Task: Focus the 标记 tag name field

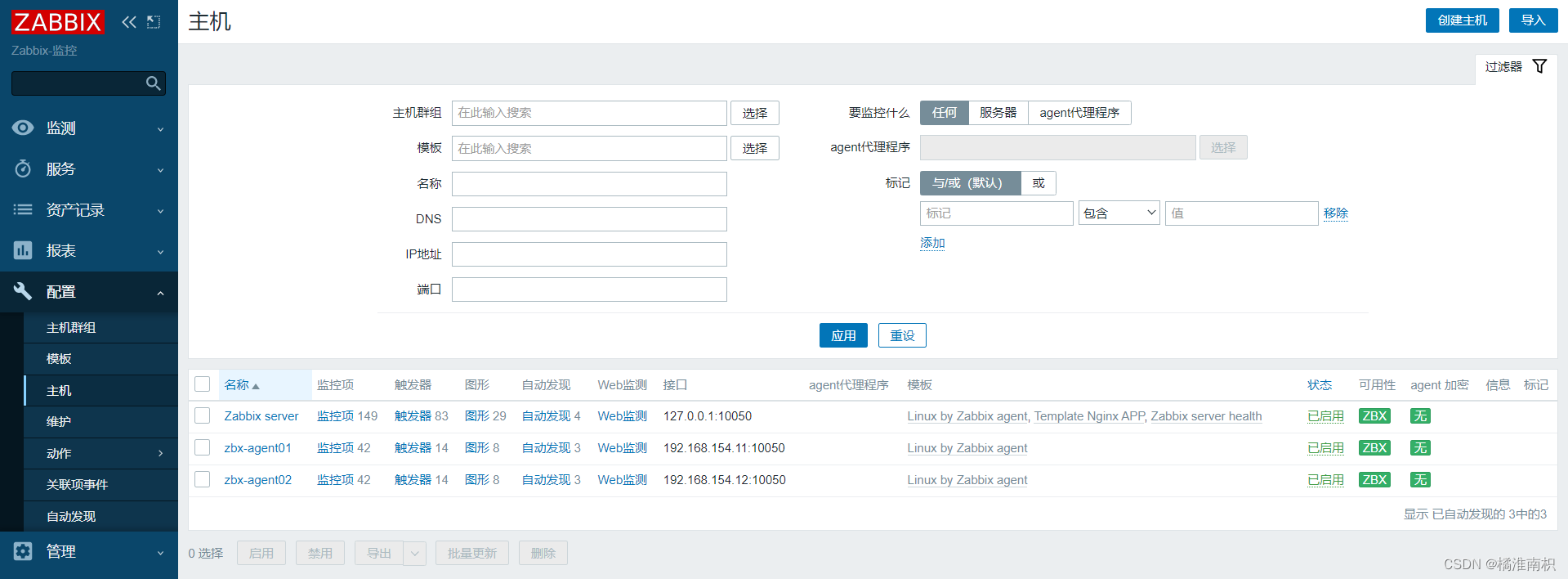Action: pyautogui.click(x=997, y=213)
